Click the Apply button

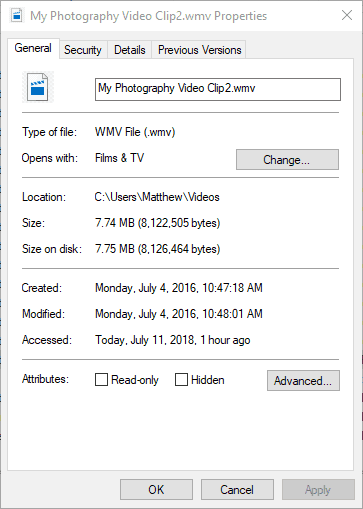318,490
